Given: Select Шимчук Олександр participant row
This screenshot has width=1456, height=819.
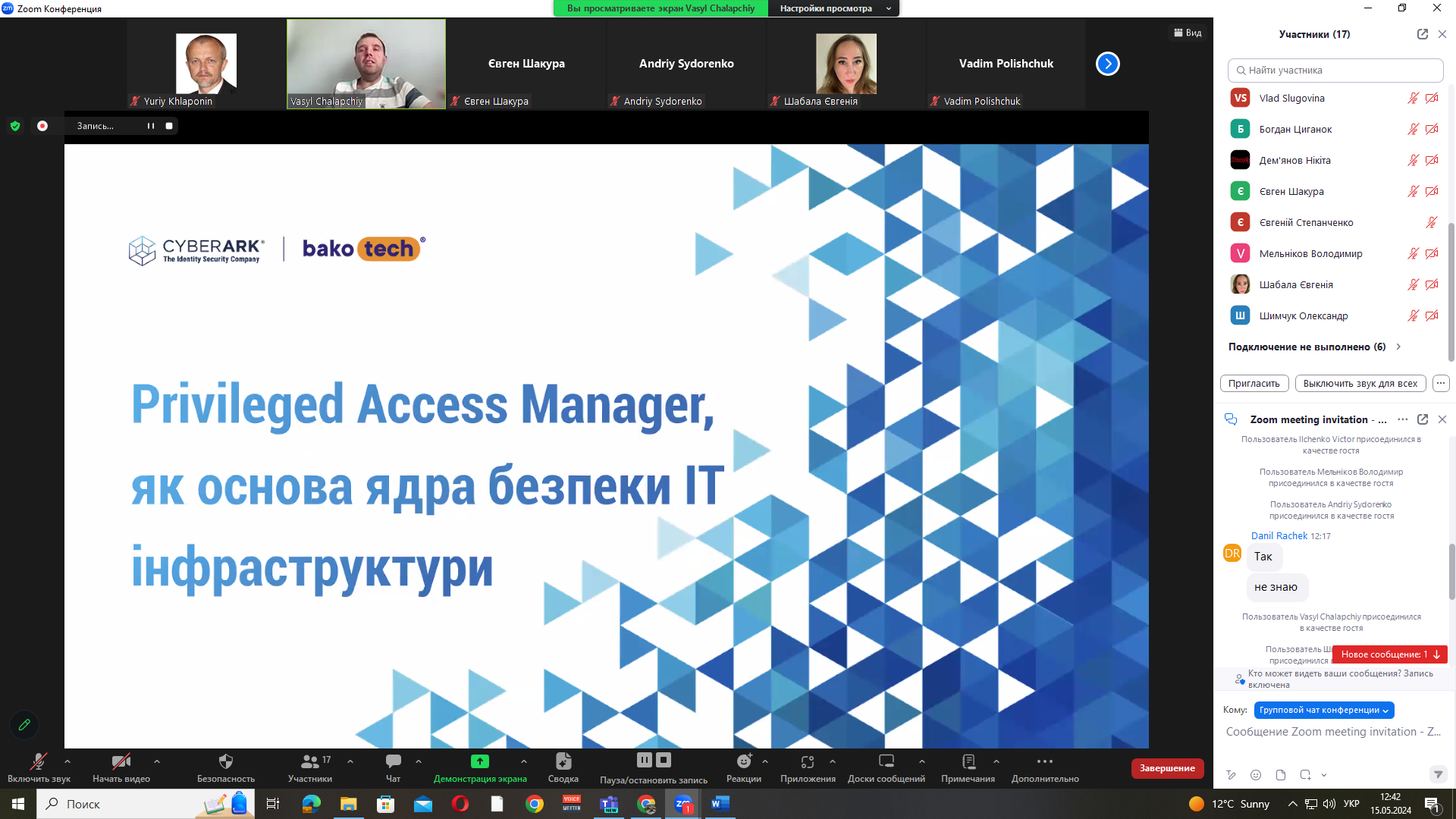Looking at the screenshot, I should [1334, 315].
